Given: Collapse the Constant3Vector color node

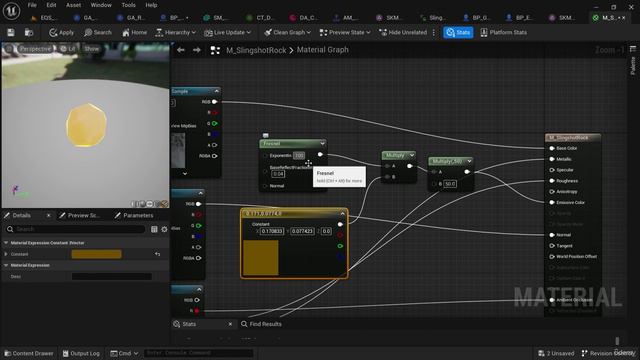Looking at the screenshot, I should 342,213.
